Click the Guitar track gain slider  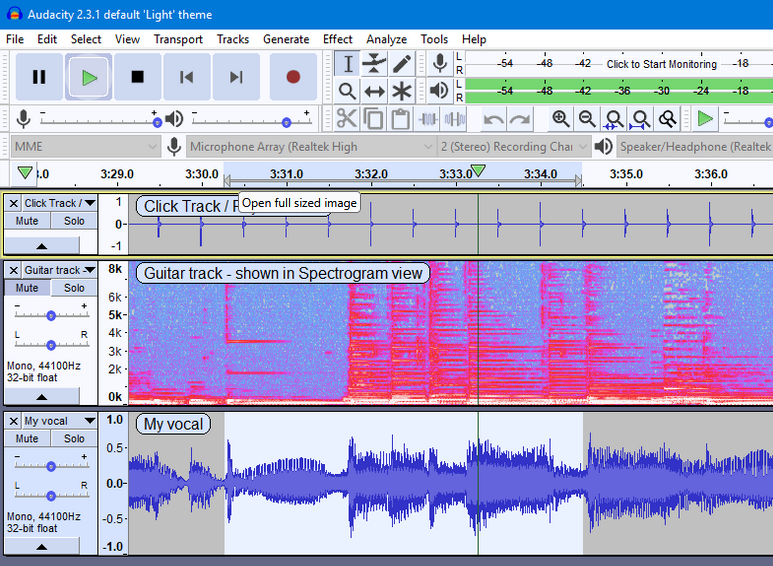tap(51, 313)
